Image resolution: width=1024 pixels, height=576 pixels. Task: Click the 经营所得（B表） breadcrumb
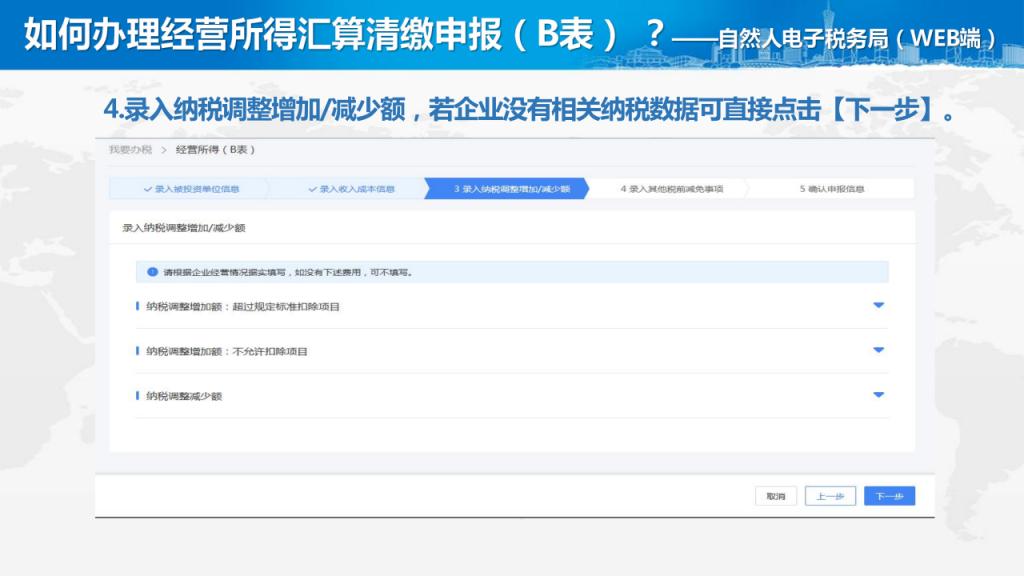pos(216,150)
